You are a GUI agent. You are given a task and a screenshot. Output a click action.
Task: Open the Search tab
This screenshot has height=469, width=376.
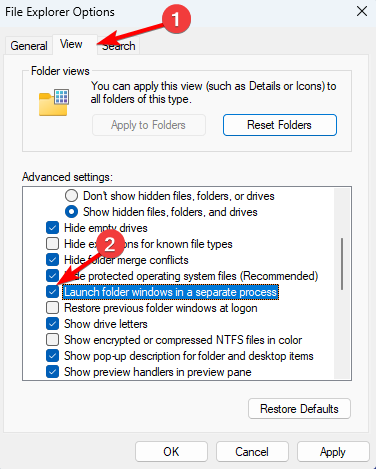tap(119, 46)
